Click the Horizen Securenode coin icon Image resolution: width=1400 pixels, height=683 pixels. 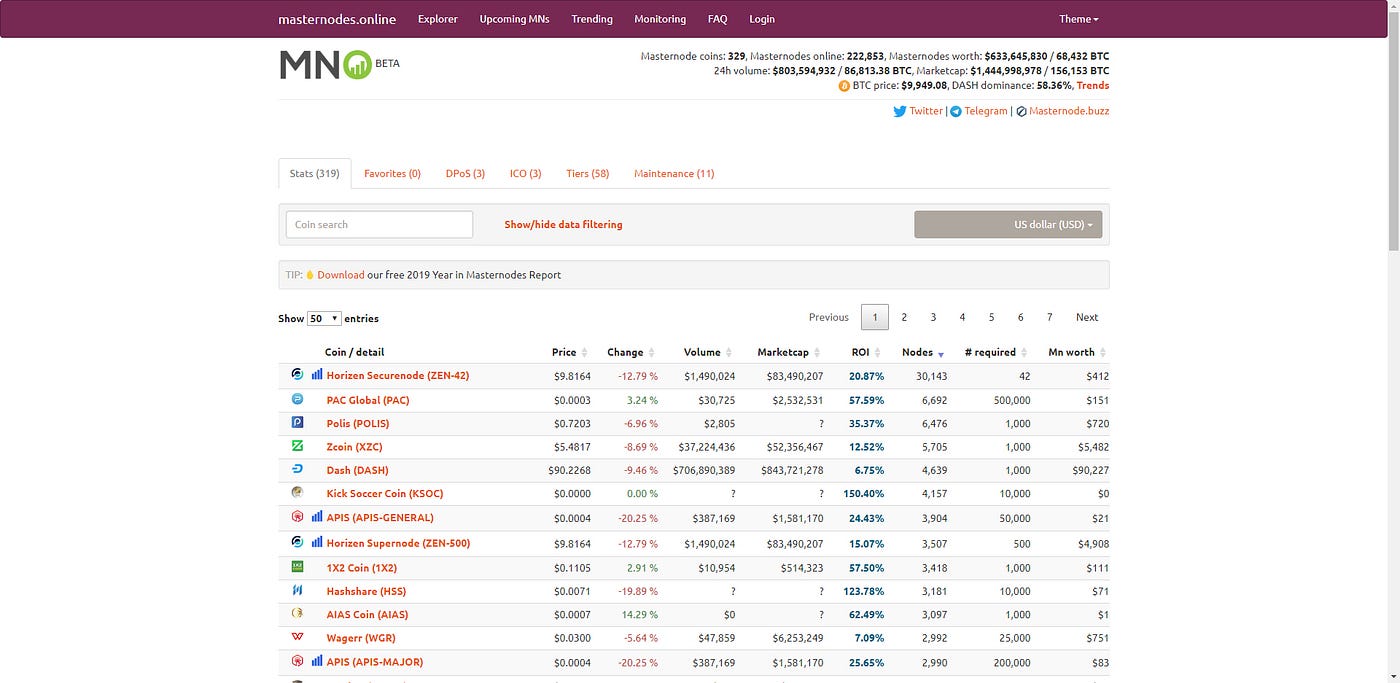click(297, 374)
